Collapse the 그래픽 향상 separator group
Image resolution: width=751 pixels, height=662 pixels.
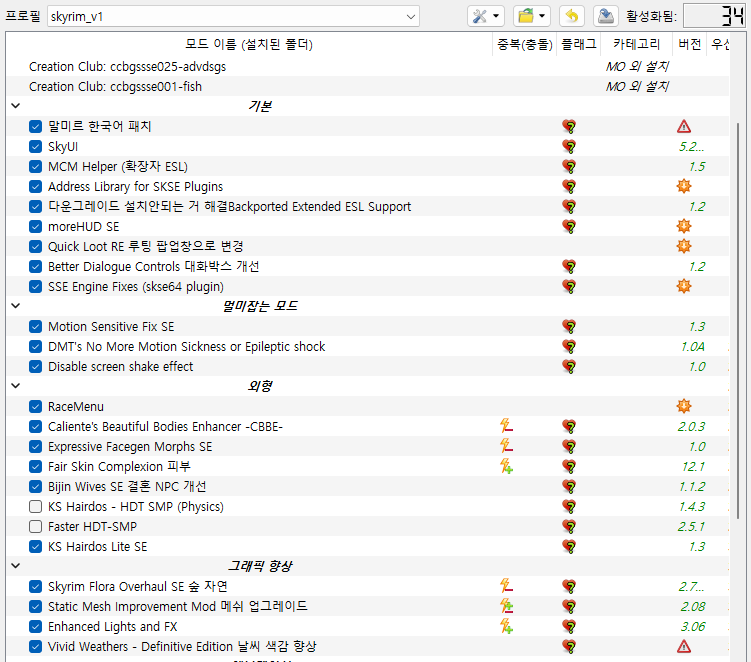(15, 566)
